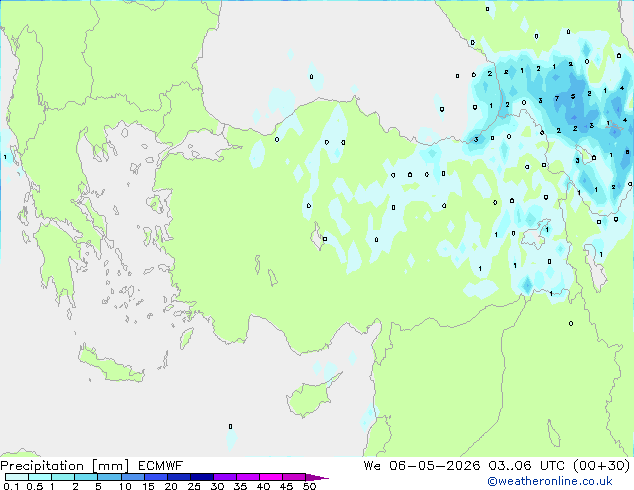The height and width of the screenshot is (490, 634).
Task: Click the '10' legend scale label
Action: click(x=125, y=486)
